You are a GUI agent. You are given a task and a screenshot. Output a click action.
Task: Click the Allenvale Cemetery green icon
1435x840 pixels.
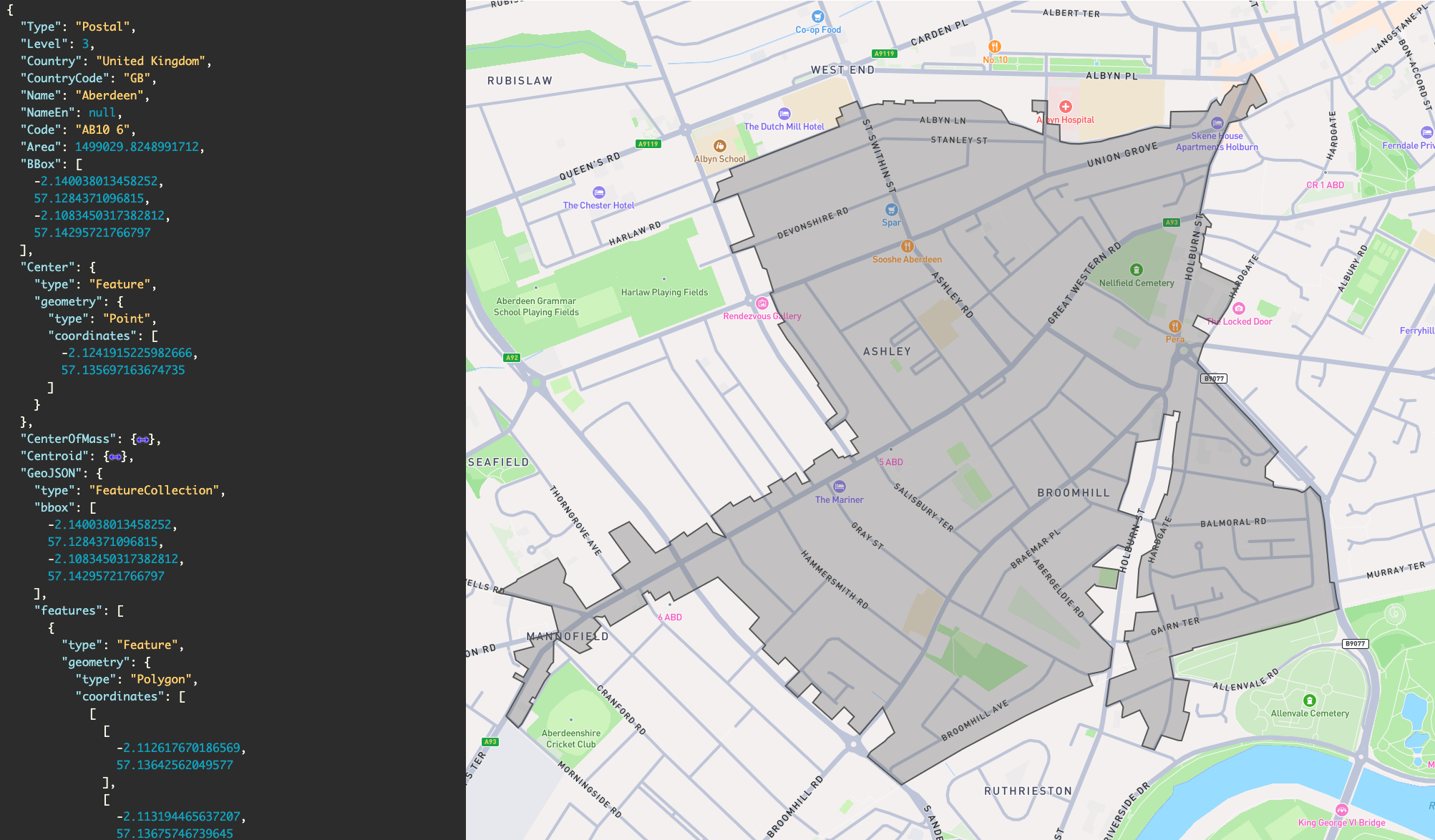pyautogui.click(x=1310, y=700)
